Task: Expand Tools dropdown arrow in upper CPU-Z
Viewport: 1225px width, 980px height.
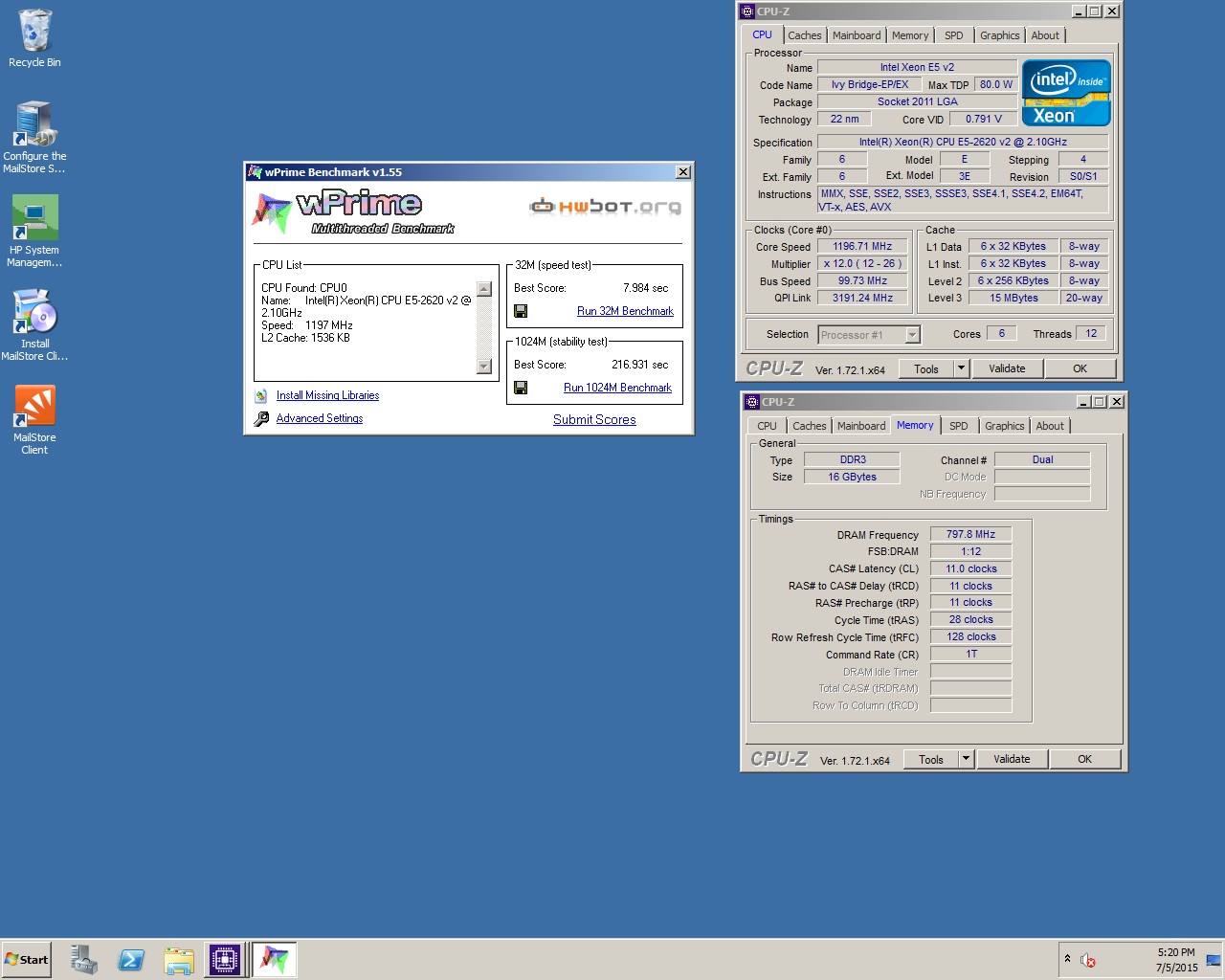Action: tap(962, 368)
